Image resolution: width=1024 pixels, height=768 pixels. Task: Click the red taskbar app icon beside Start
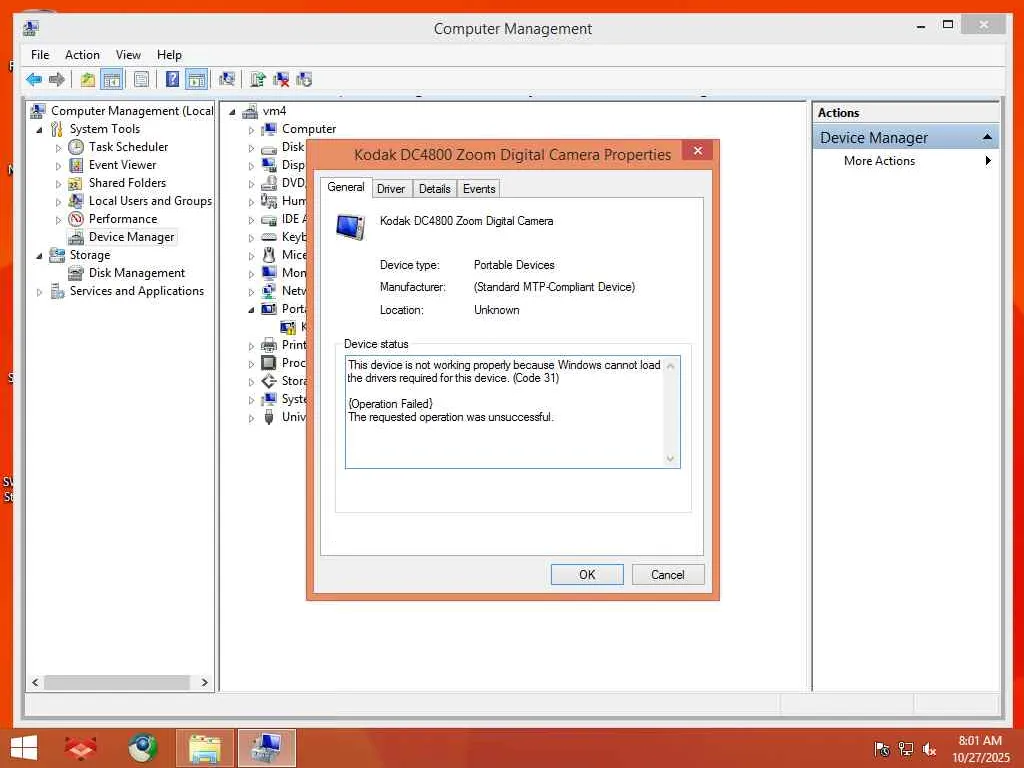click(x=80, y=748)
